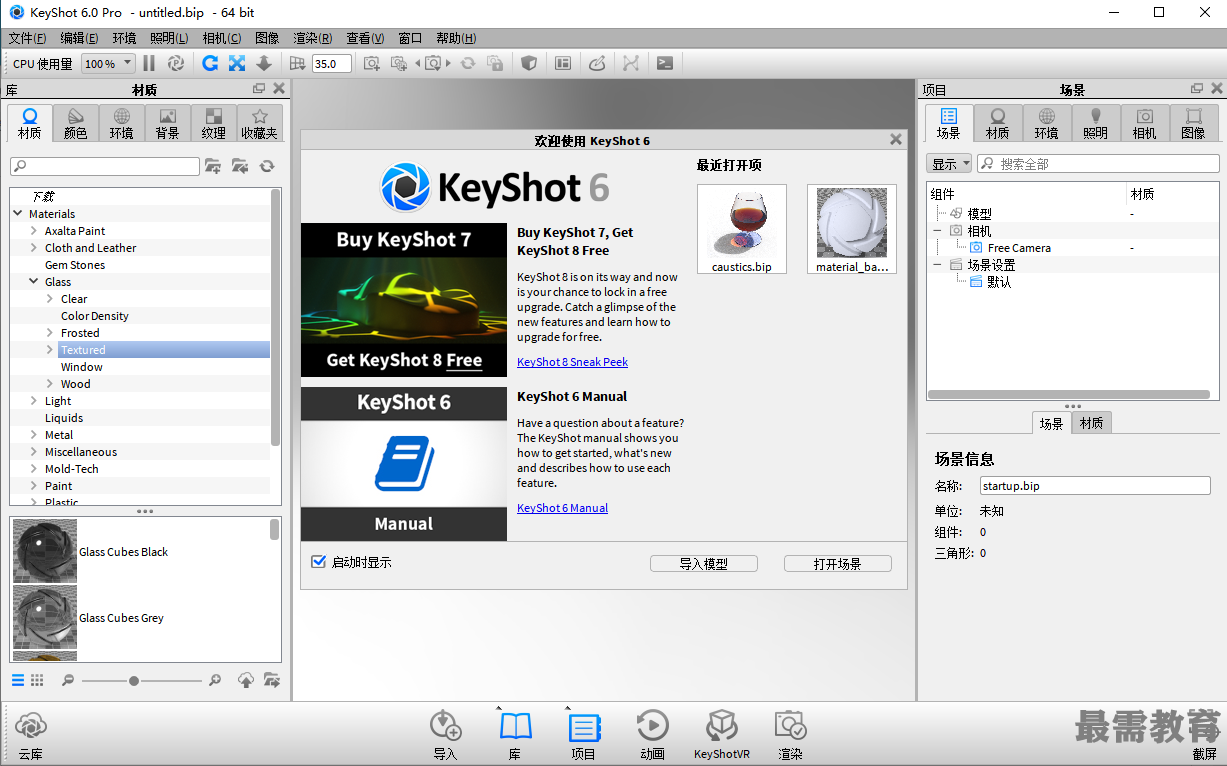Expand the Axalta Paint folder
This screenshot has width=1227, height=766.
(34, 230)
